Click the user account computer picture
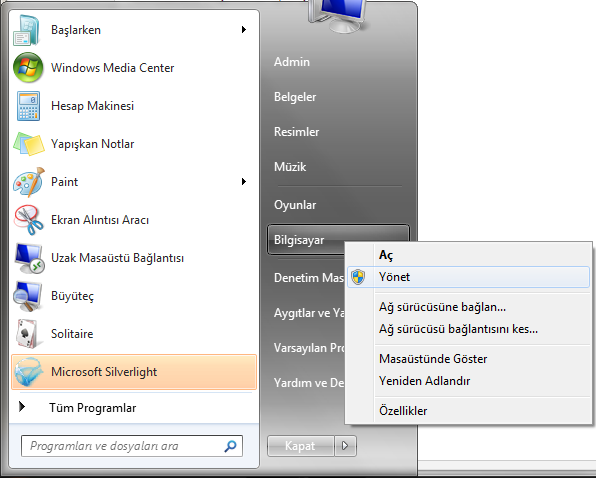Image resolution: width=596 pixels, height=478 pixels. click(338, 16)
